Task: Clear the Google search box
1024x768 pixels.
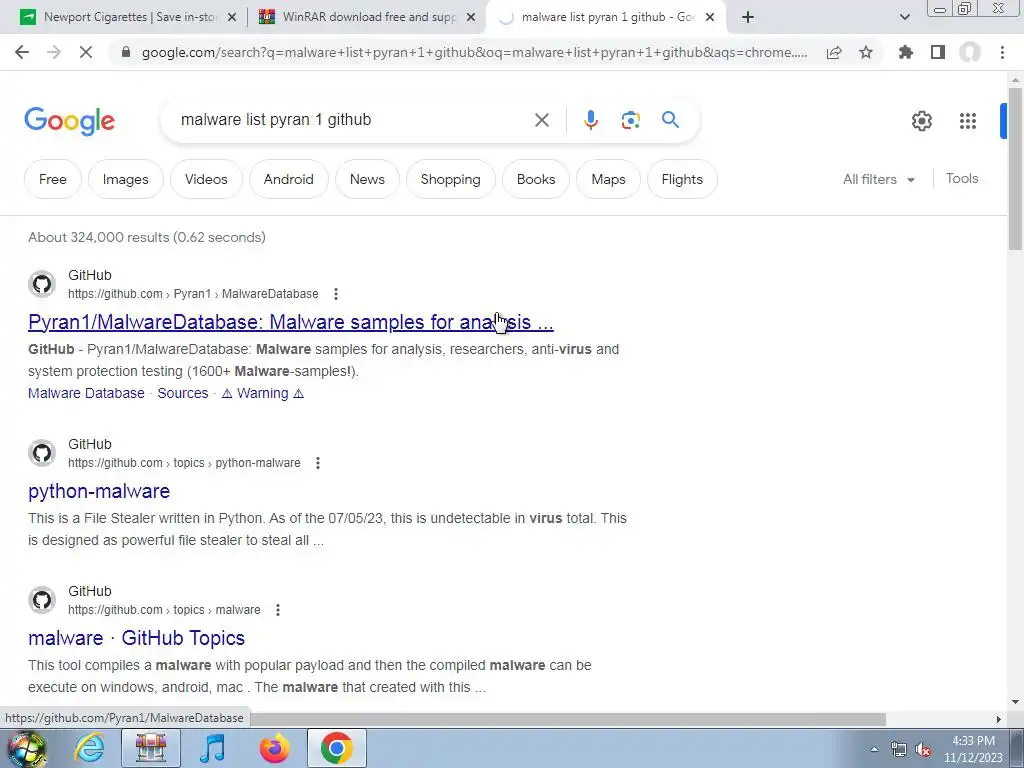Action: pos(541,120)
